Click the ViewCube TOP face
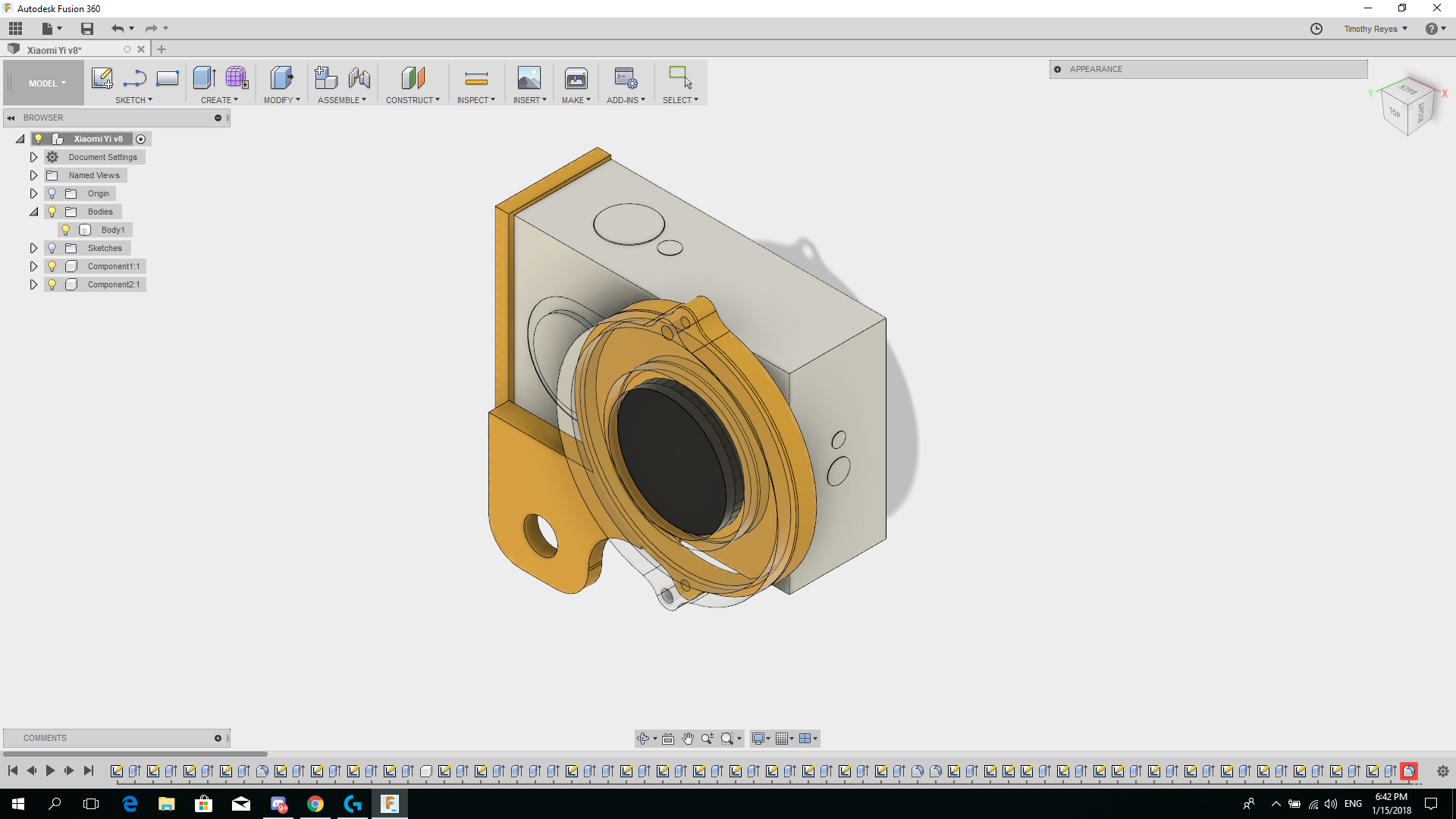The image size is (1456, 819). pyautogui.click(x=1393, y=112)
